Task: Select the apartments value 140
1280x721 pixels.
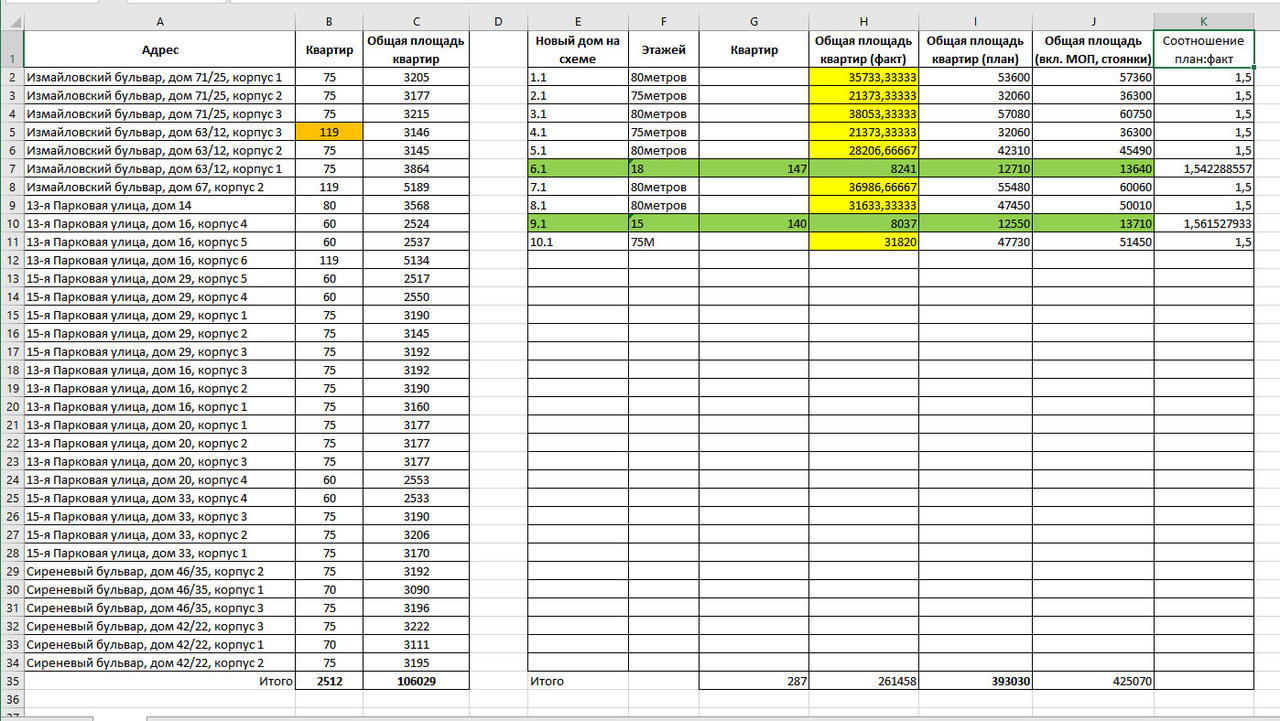Action: [754, 223]
